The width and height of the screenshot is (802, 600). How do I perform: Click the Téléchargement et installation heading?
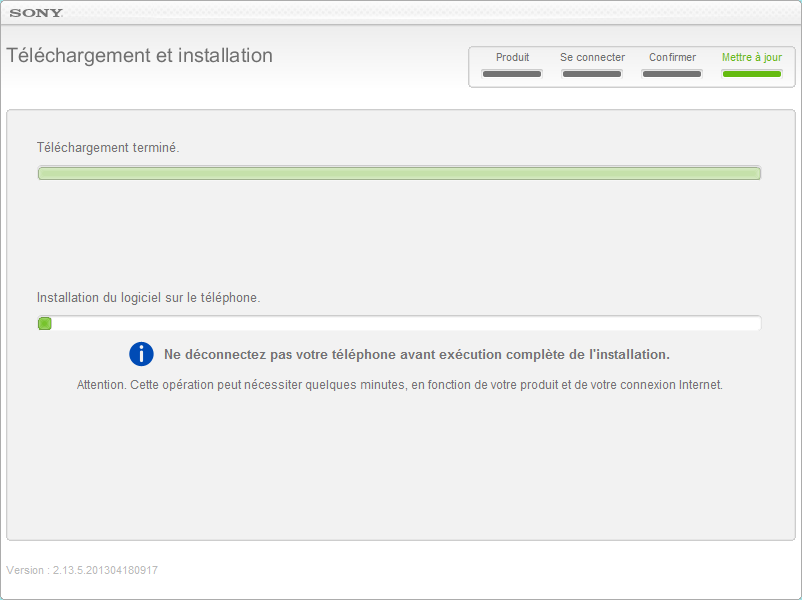[140, 55]
